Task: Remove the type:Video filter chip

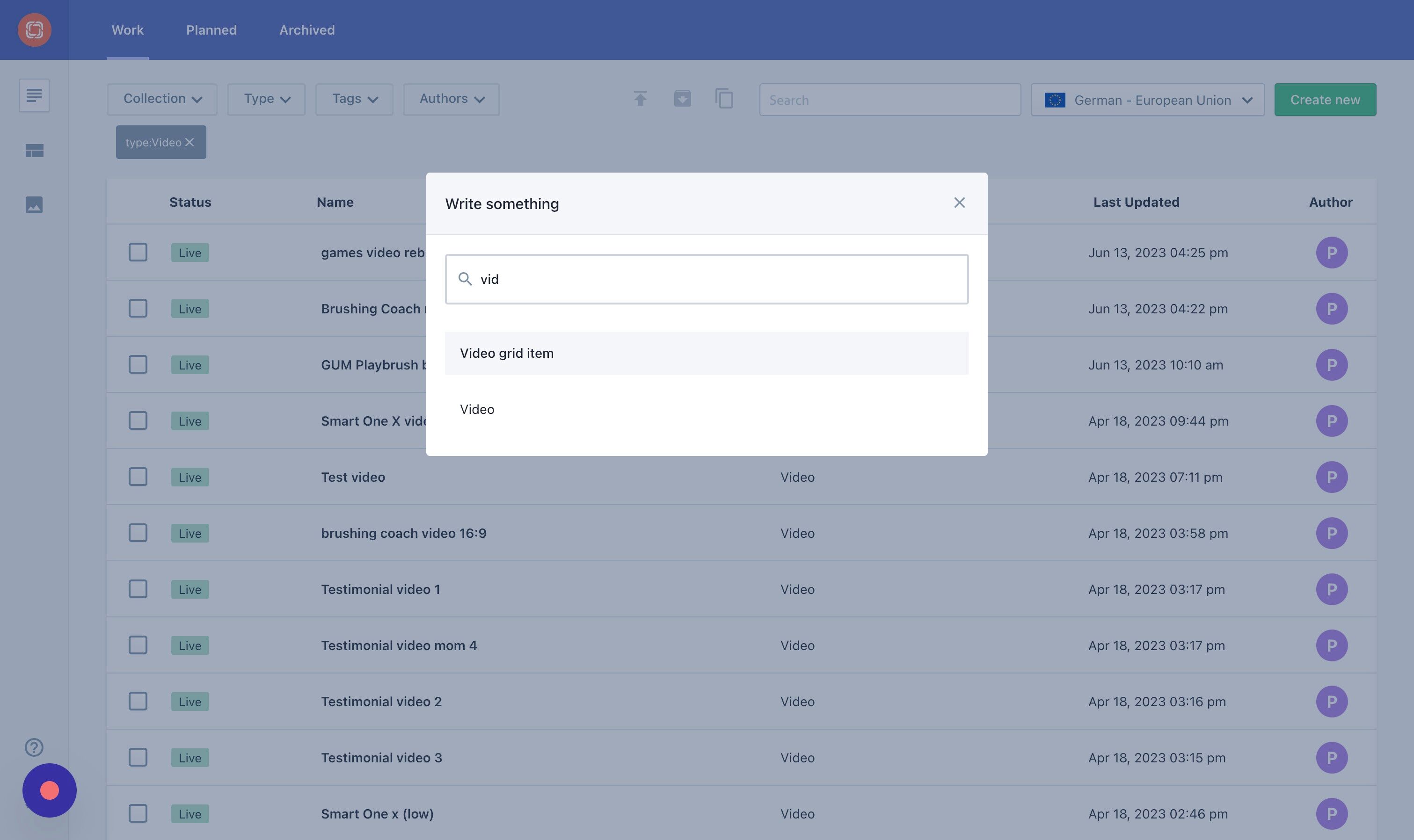Action: (x=190, y=143)
